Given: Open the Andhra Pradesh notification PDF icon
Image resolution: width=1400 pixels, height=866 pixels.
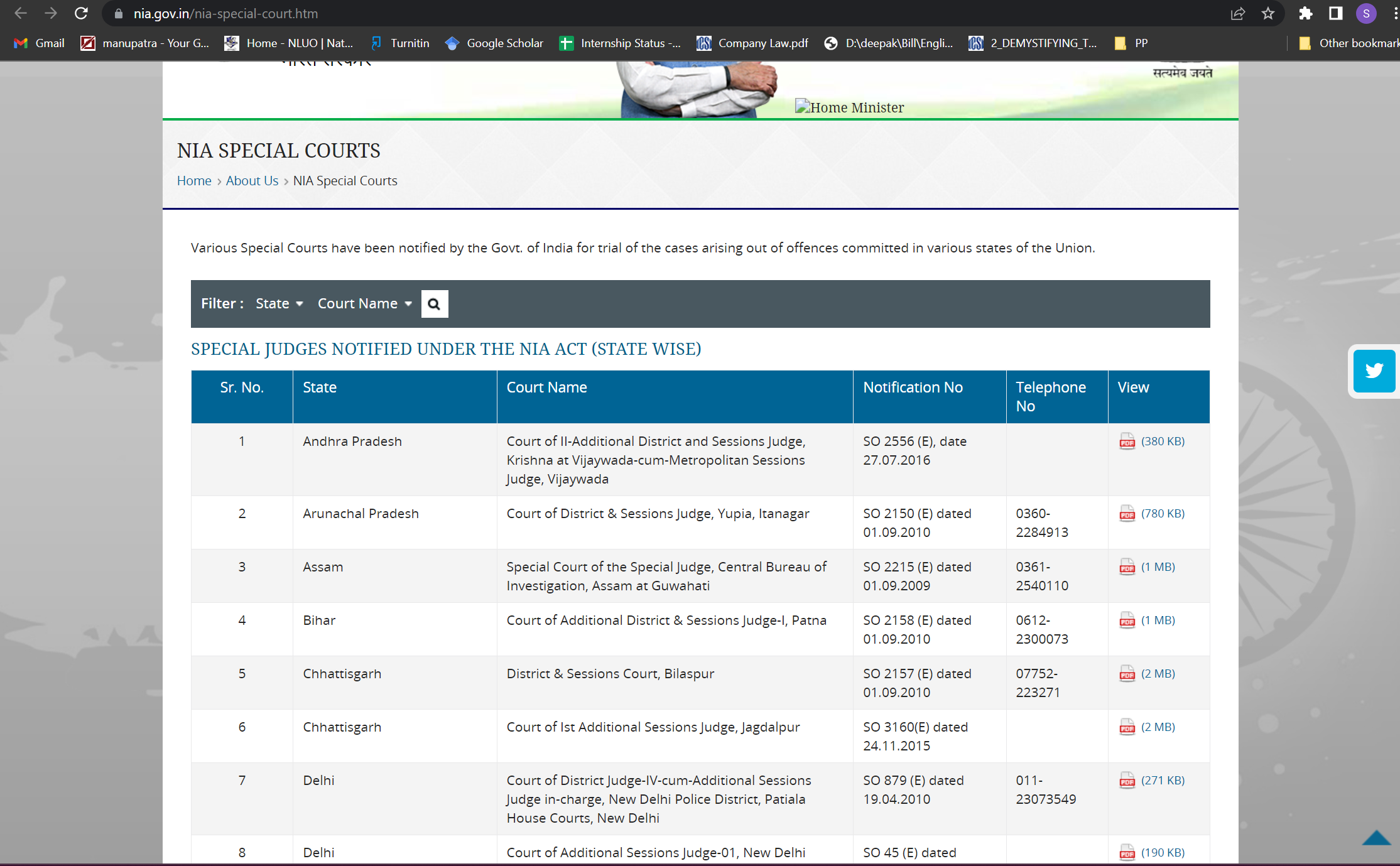Looking at the screenshot, I should [x=1127, y=441].
